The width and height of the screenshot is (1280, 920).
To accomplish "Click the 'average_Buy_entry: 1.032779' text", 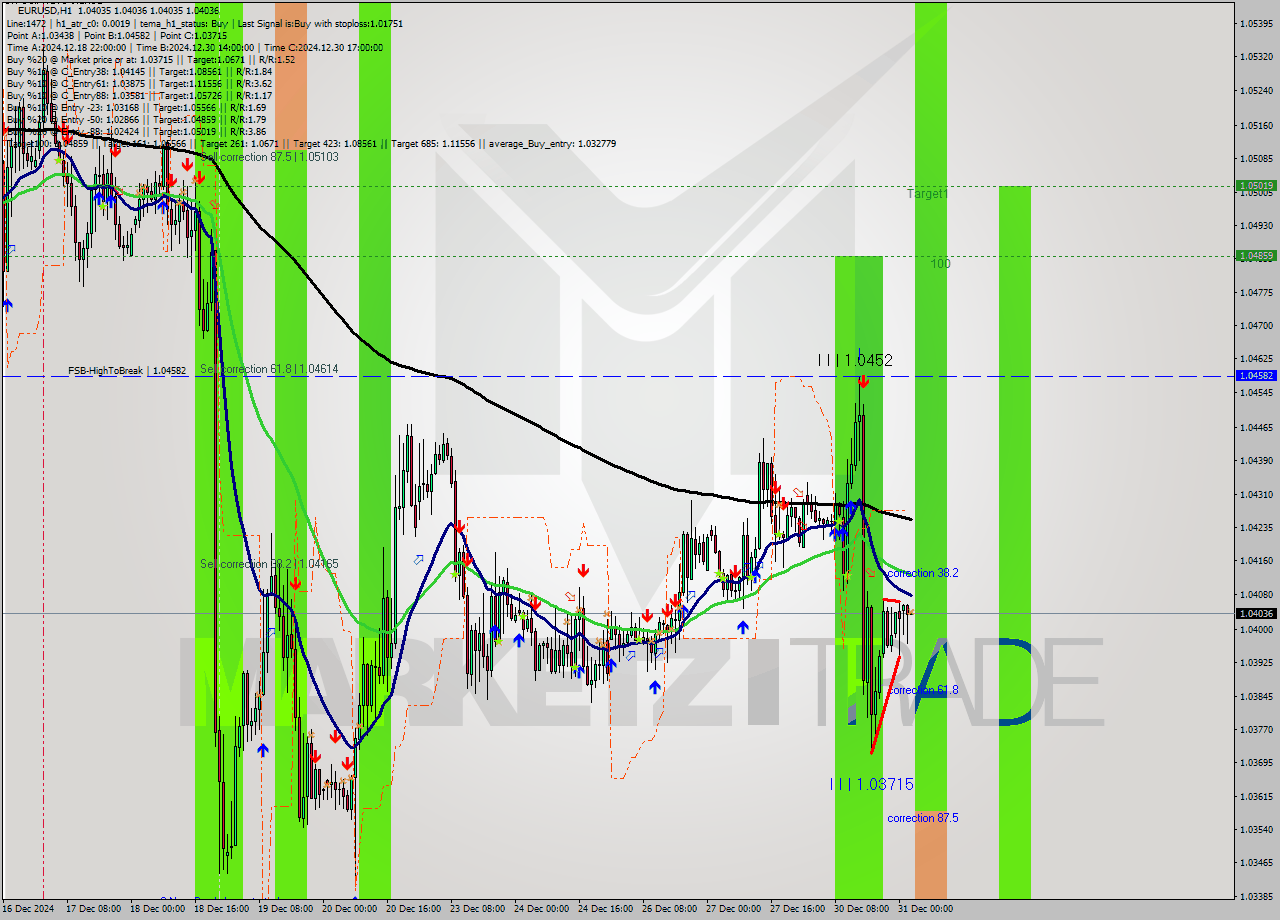I will pos(552,144).
